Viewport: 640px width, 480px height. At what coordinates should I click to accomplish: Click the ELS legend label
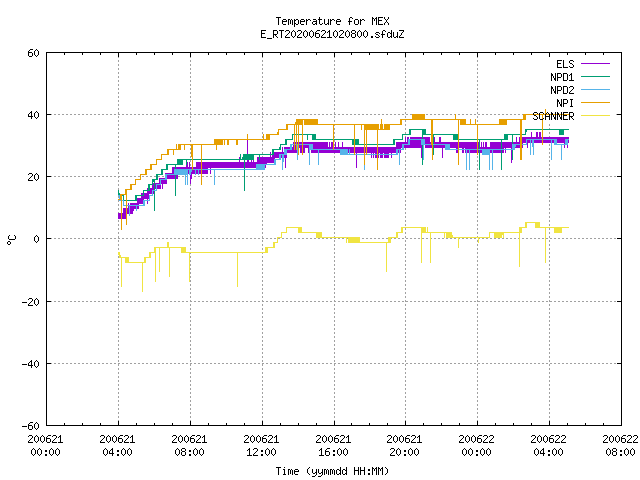(x=565, y=64)
